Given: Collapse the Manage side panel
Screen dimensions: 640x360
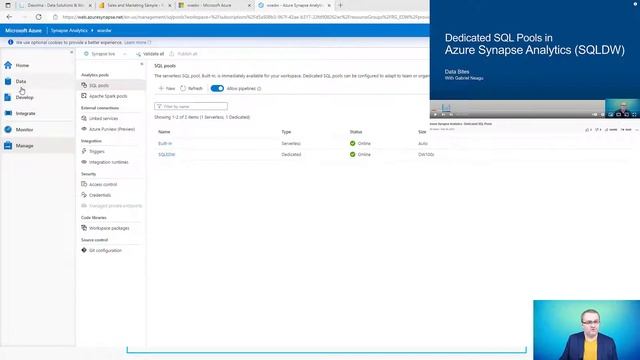Looking at the screenshot, I should [142, 64].
